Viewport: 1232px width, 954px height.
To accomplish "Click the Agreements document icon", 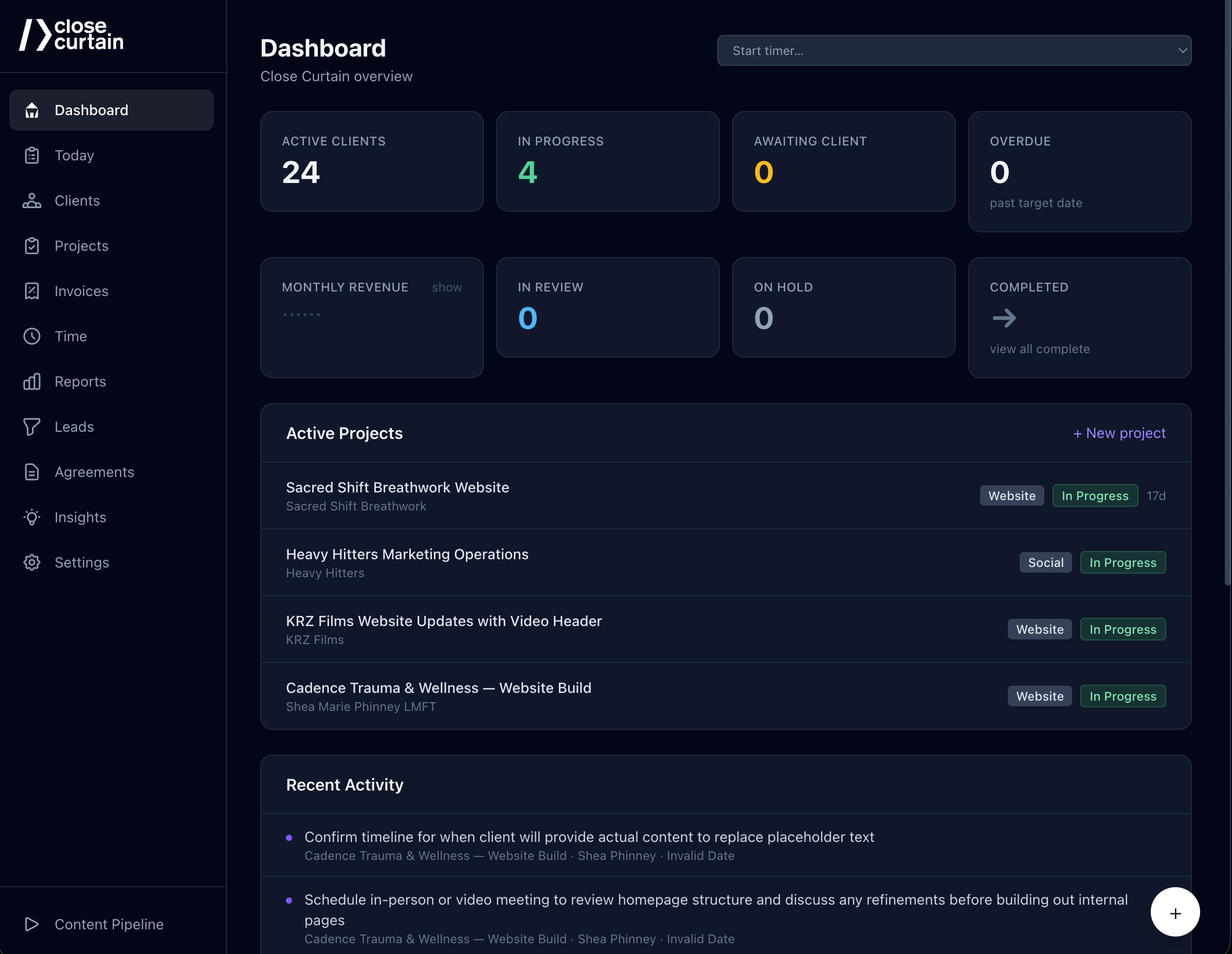I will (x=32, y=472).
